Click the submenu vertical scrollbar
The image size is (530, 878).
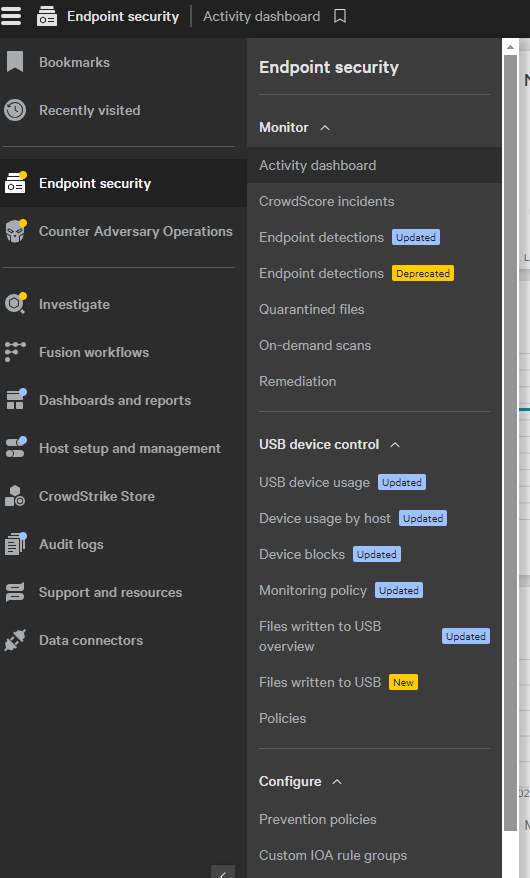[510, 442]
